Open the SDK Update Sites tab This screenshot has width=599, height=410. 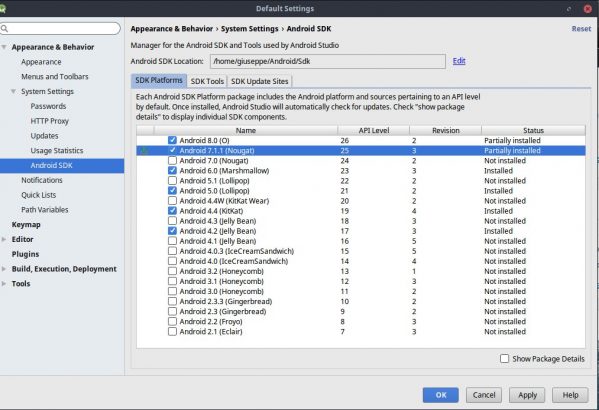259,81
